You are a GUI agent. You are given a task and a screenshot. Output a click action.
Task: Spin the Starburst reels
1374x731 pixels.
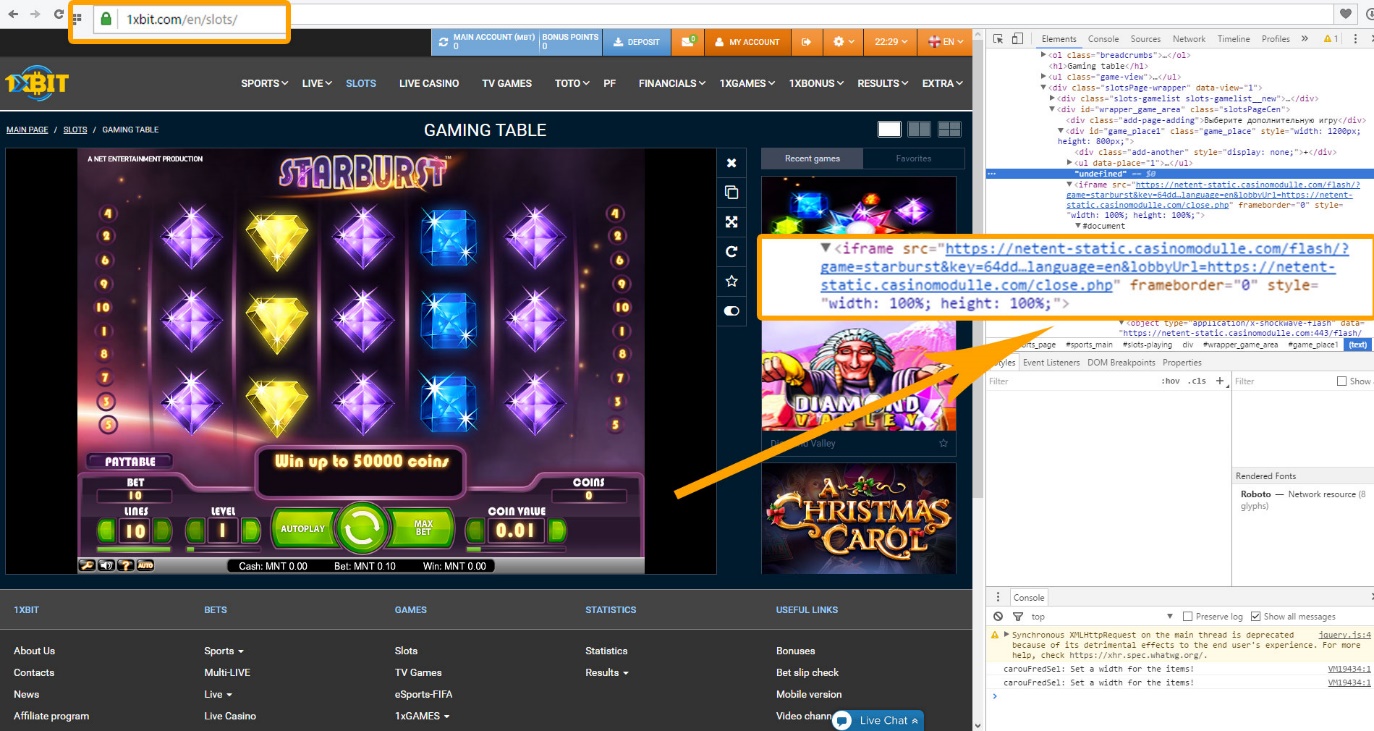click(x=360, y=527)
